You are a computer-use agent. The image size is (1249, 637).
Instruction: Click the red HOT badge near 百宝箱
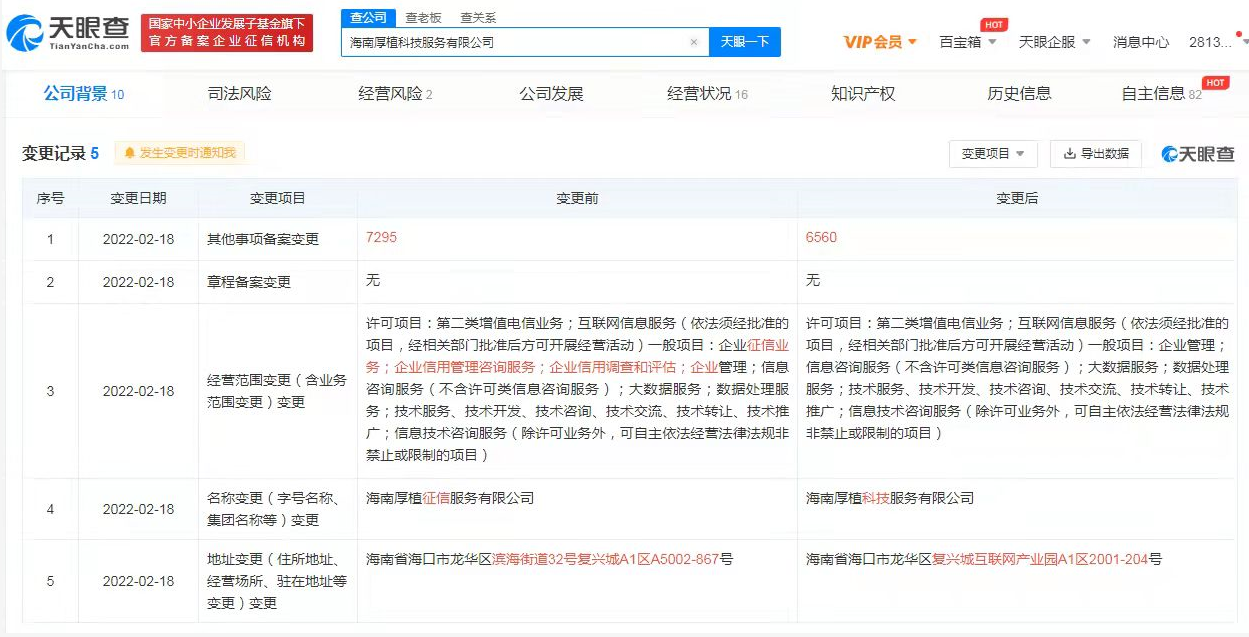(994, 26)
